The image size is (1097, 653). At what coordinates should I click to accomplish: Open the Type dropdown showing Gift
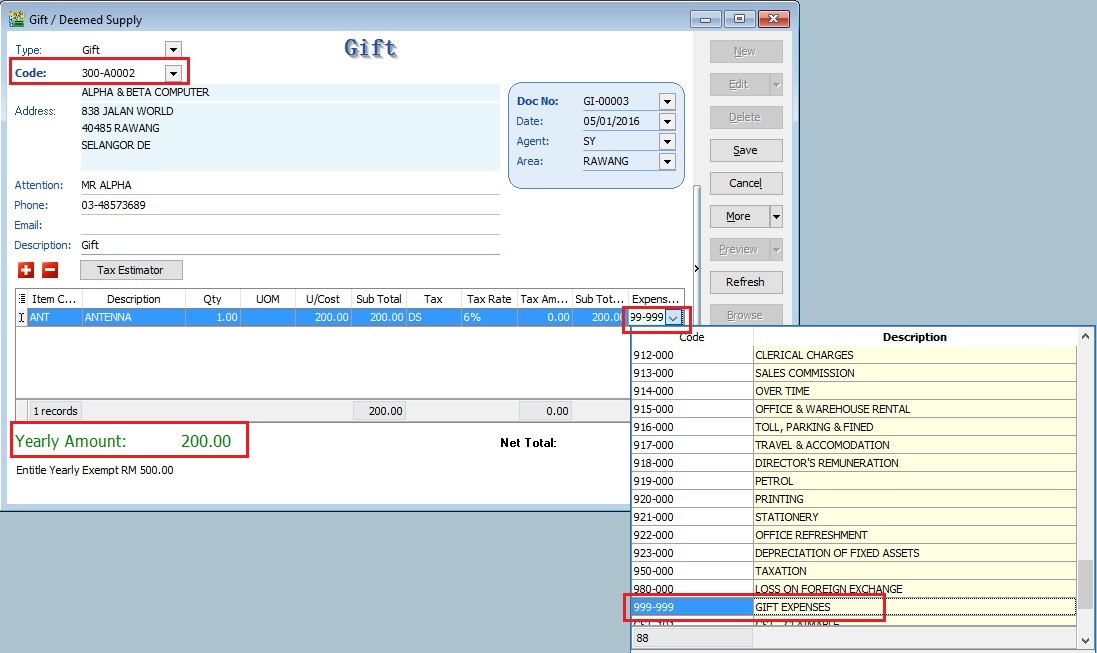[x=171, y=48]
